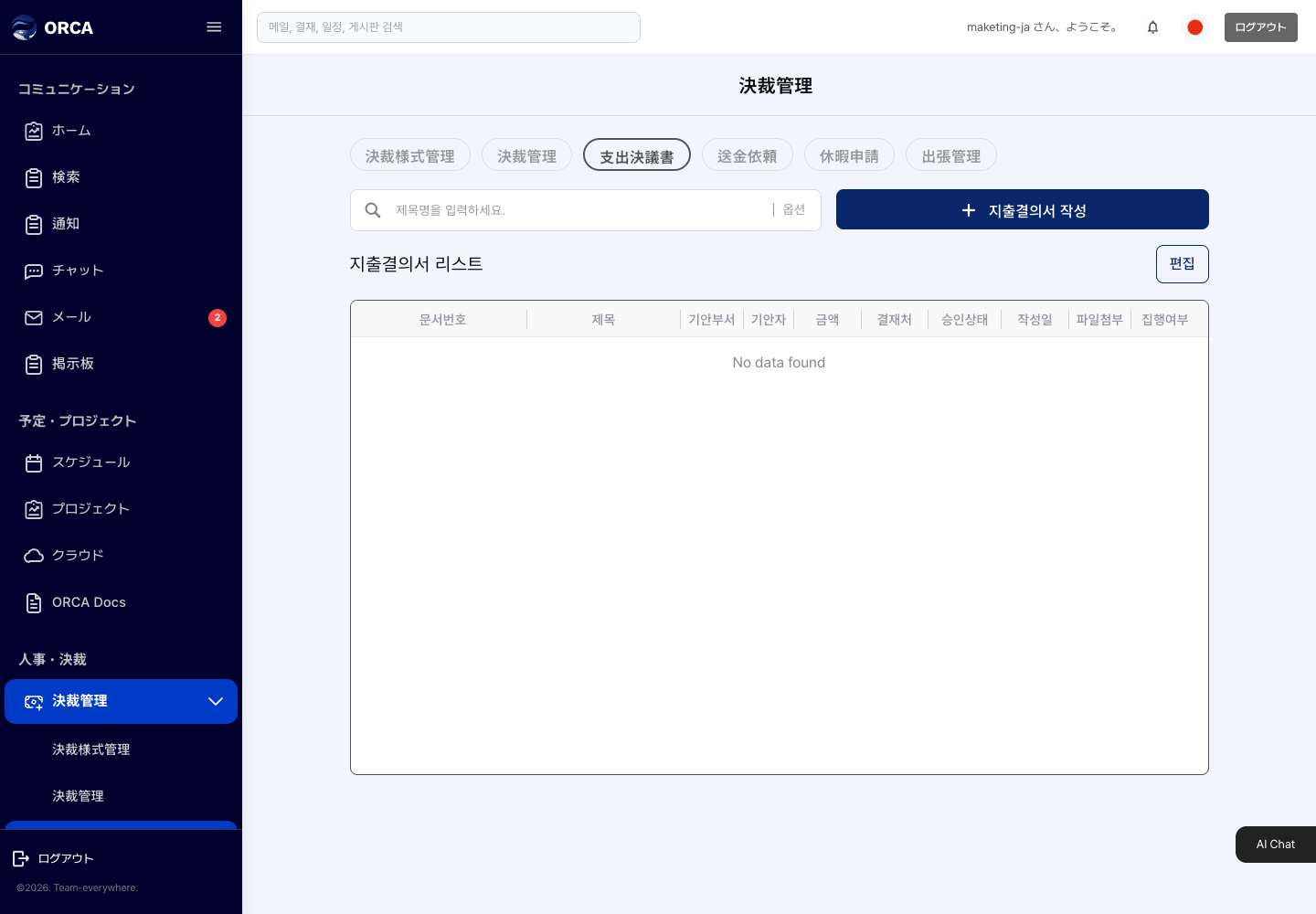Click the 작성일 column header
The width and height of the screenshot is (1316, 914).
tap(1035, 319)
